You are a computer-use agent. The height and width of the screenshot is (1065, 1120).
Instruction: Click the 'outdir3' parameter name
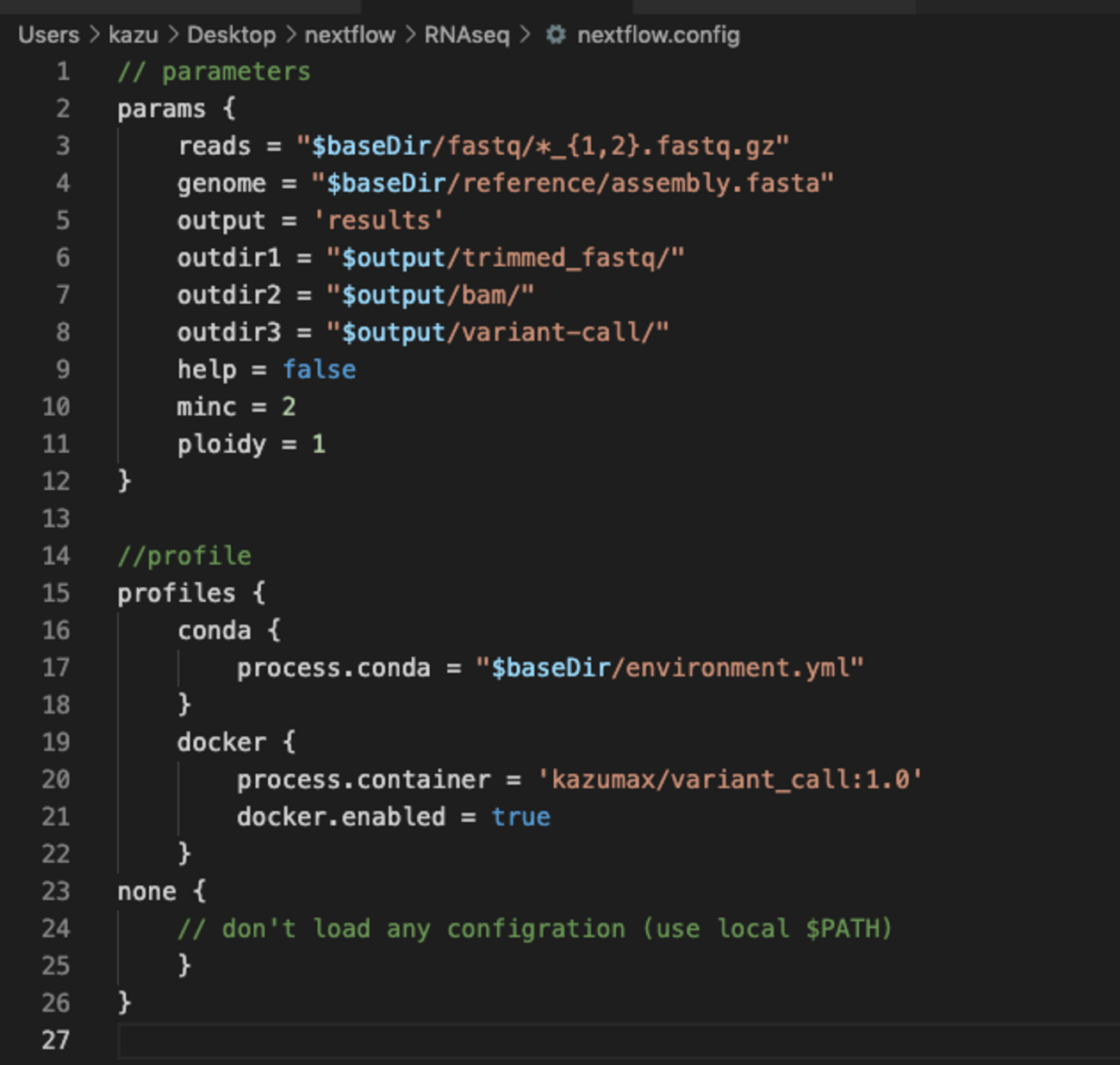tap(229, 332)
